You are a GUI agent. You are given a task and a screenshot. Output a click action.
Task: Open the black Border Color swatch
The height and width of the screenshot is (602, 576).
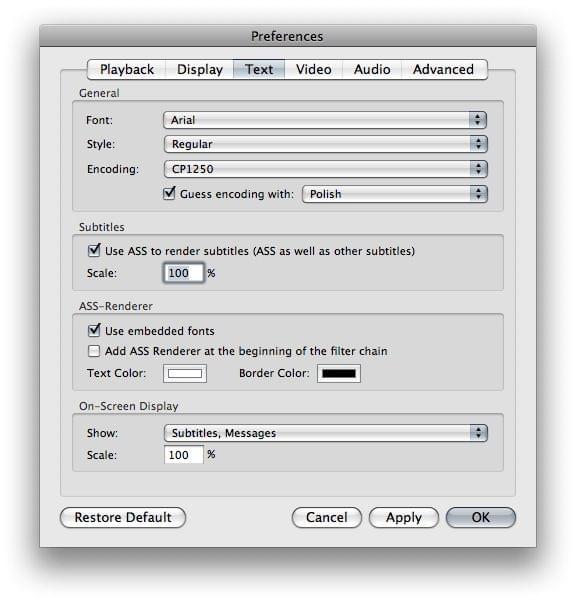tap(339, 374)
